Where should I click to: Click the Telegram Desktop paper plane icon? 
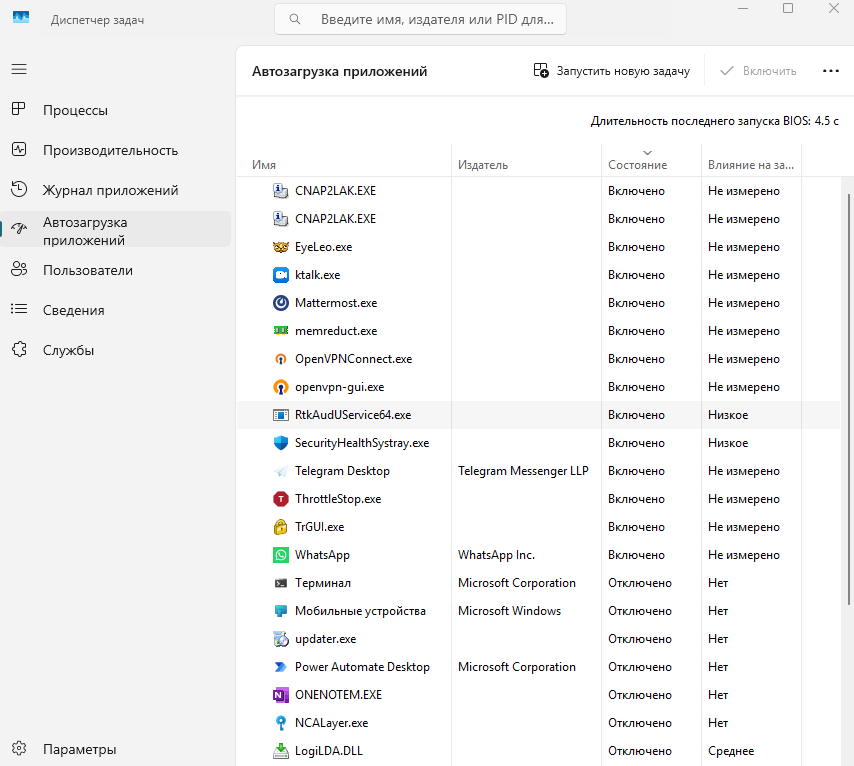(280, 471)
